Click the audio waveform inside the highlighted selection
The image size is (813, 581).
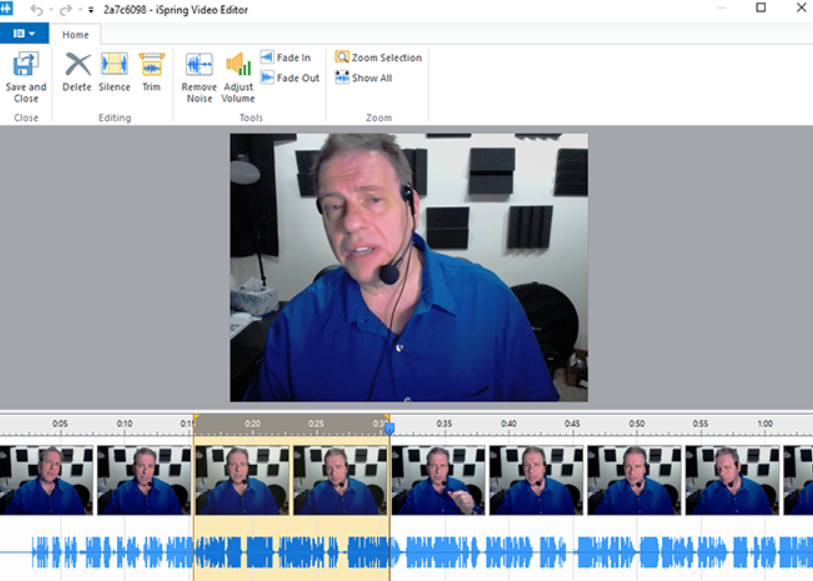[x=291, y=552]
